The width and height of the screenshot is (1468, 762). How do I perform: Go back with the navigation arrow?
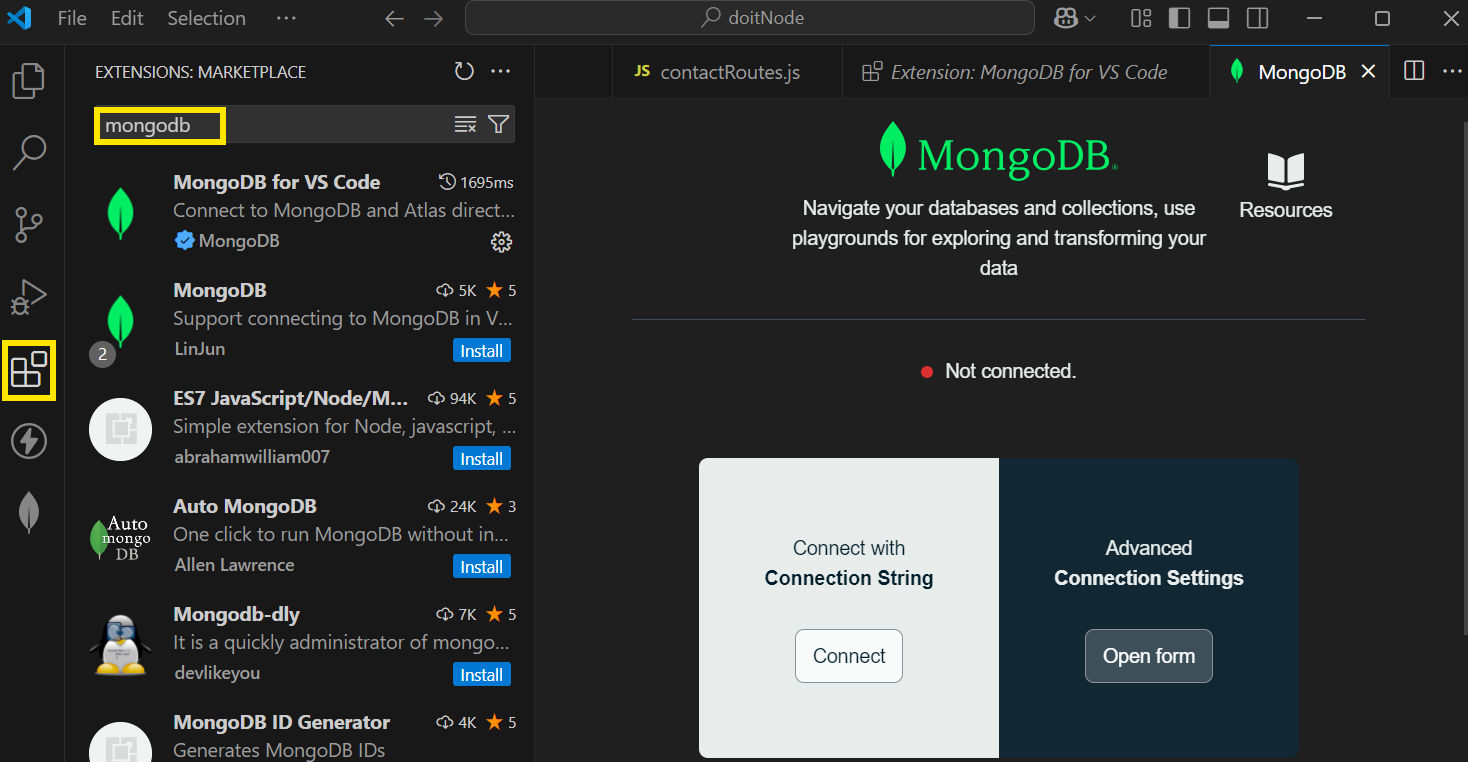[x=395, y=18]
